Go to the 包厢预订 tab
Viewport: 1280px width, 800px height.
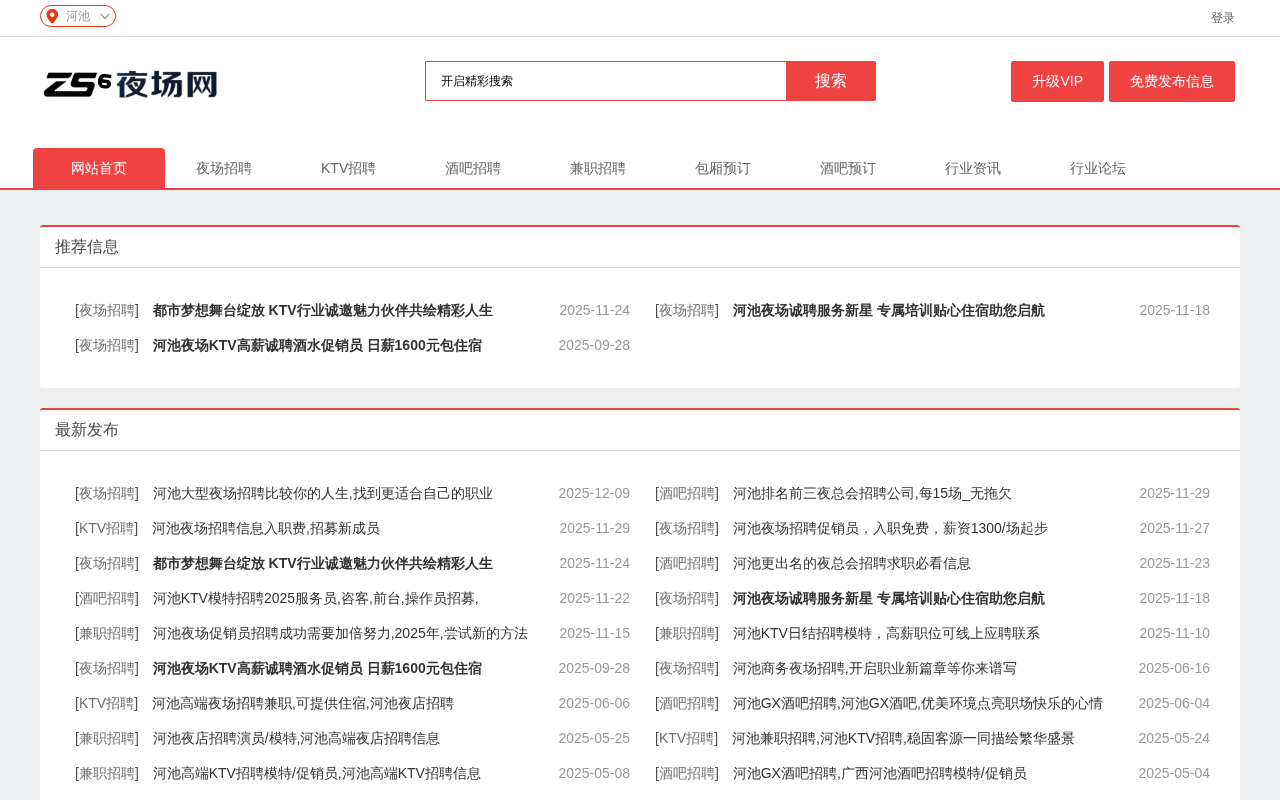(723, 168)
